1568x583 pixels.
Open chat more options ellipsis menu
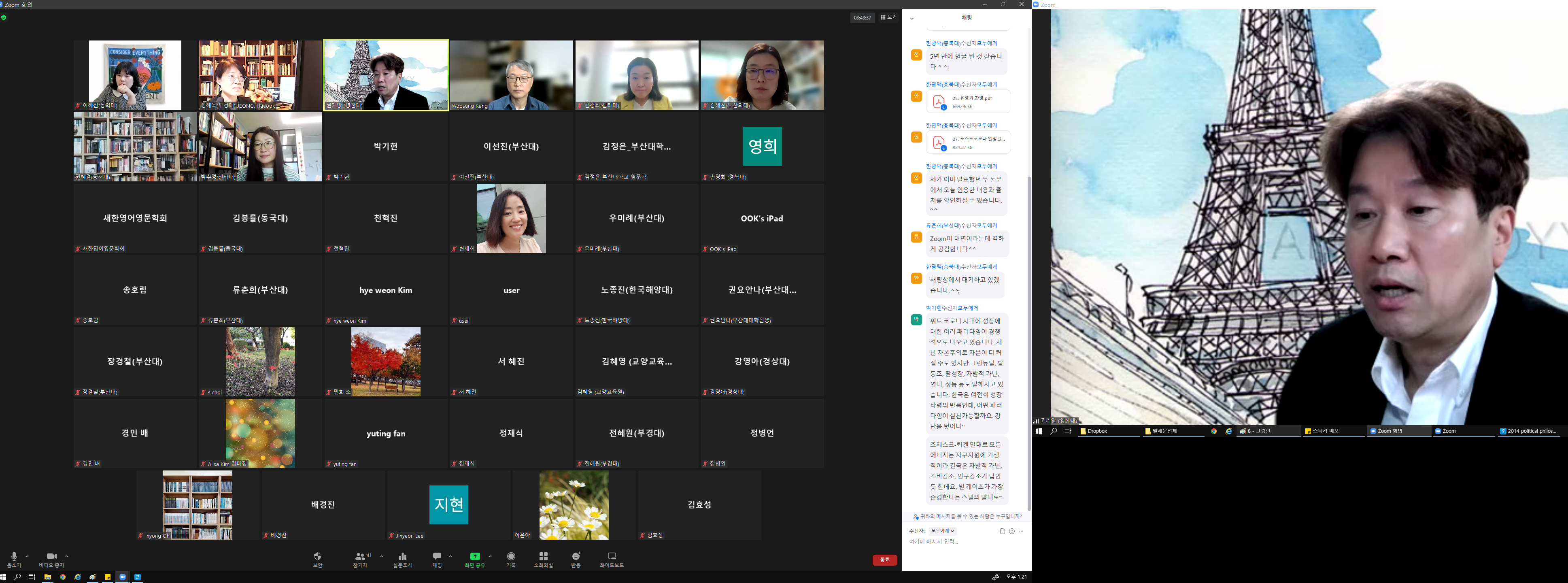(1022, 531)
